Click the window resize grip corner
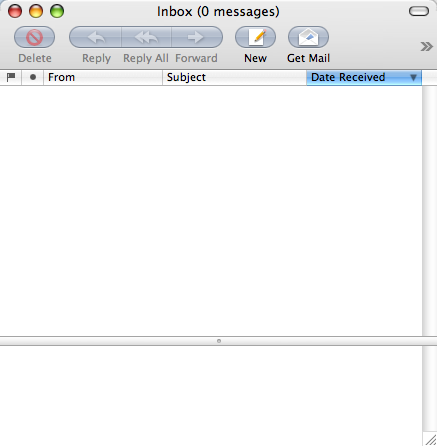 [x=431, y=440]
